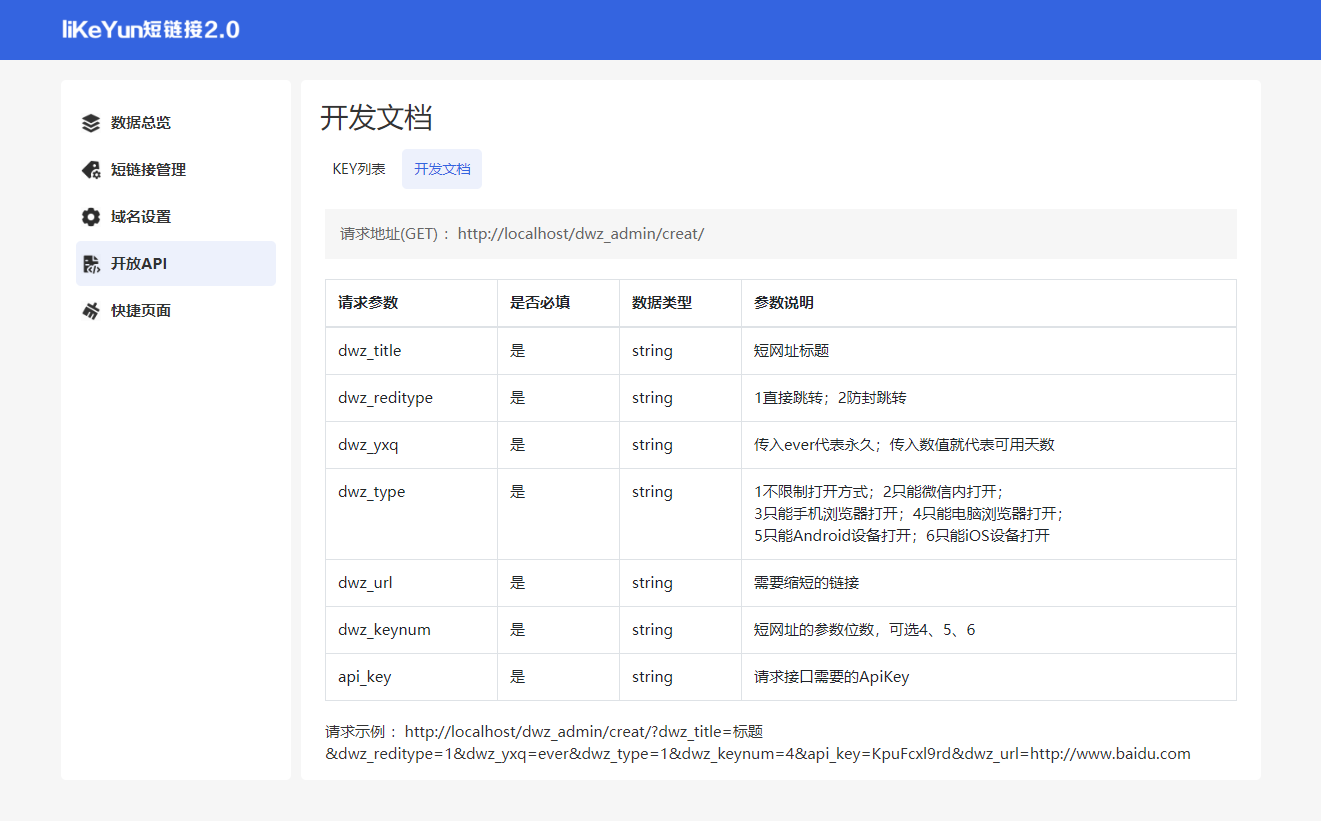The image size is (1321, 821).
Task: Select the 开发文档 tab
Action: (x=441, y=168)
